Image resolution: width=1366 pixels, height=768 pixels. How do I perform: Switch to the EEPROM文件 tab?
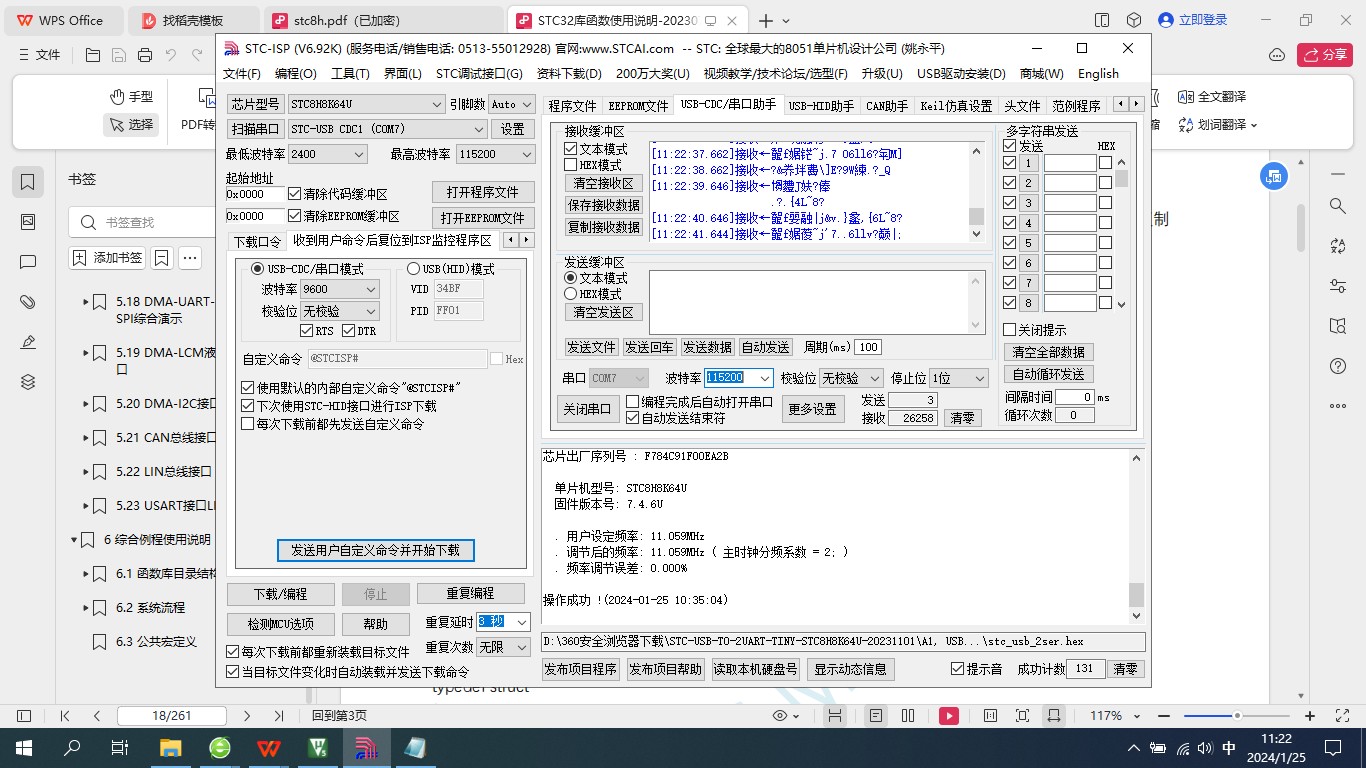coord(638,105)
